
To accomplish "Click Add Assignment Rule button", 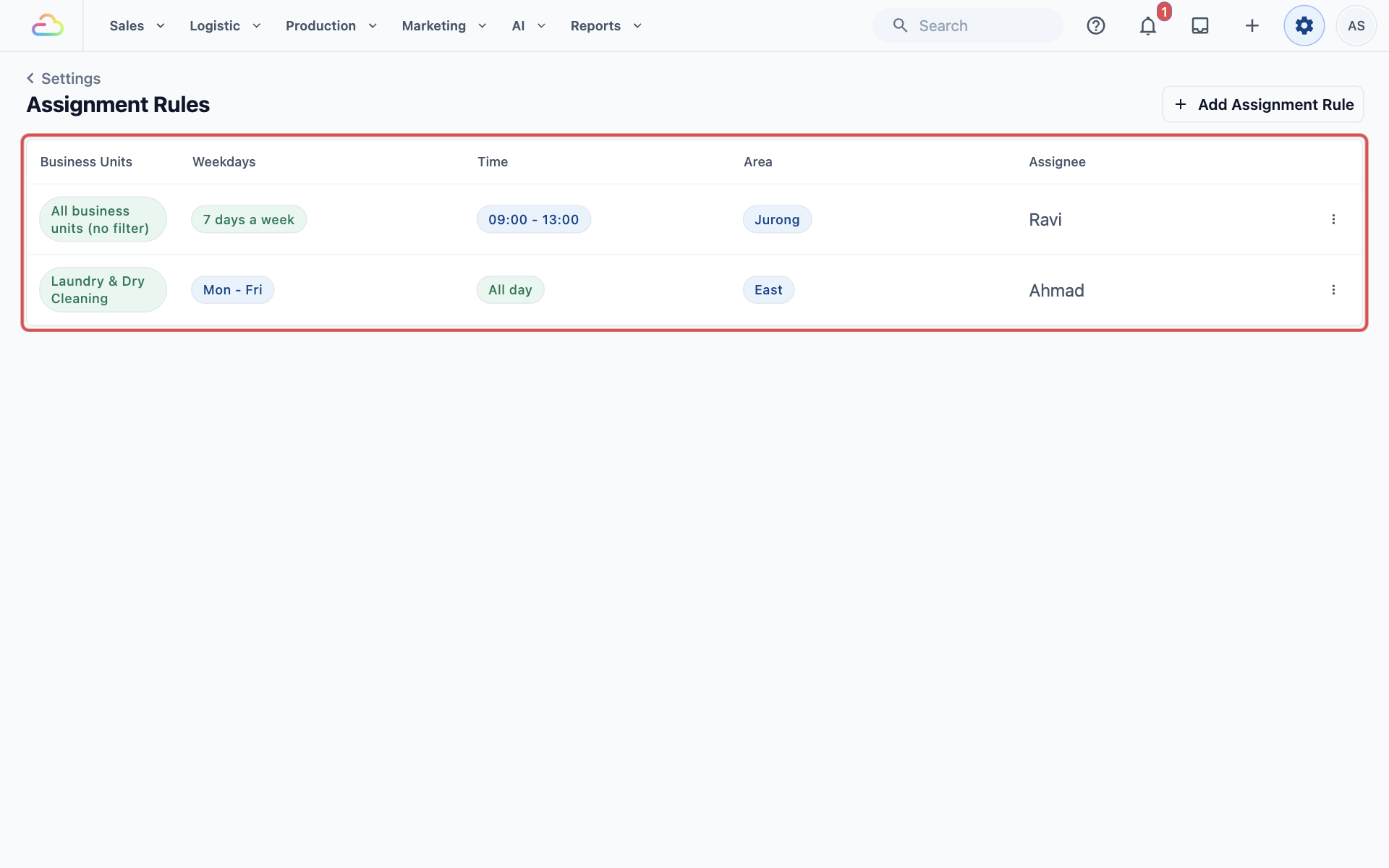I will click(1263, 105).
